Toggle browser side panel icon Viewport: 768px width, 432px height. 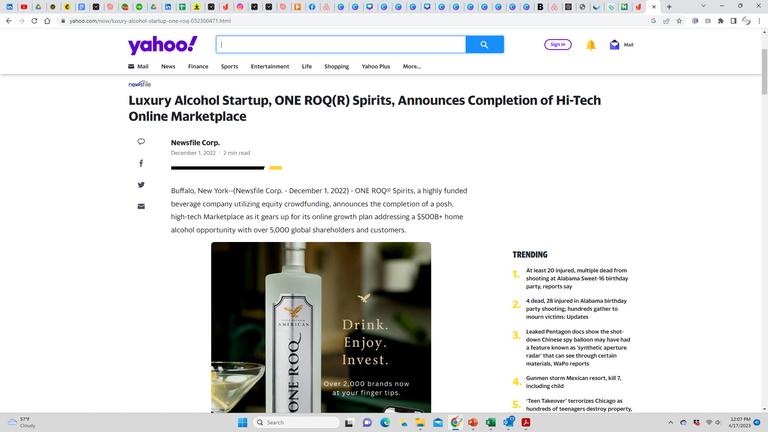click(x=733, y=21)
